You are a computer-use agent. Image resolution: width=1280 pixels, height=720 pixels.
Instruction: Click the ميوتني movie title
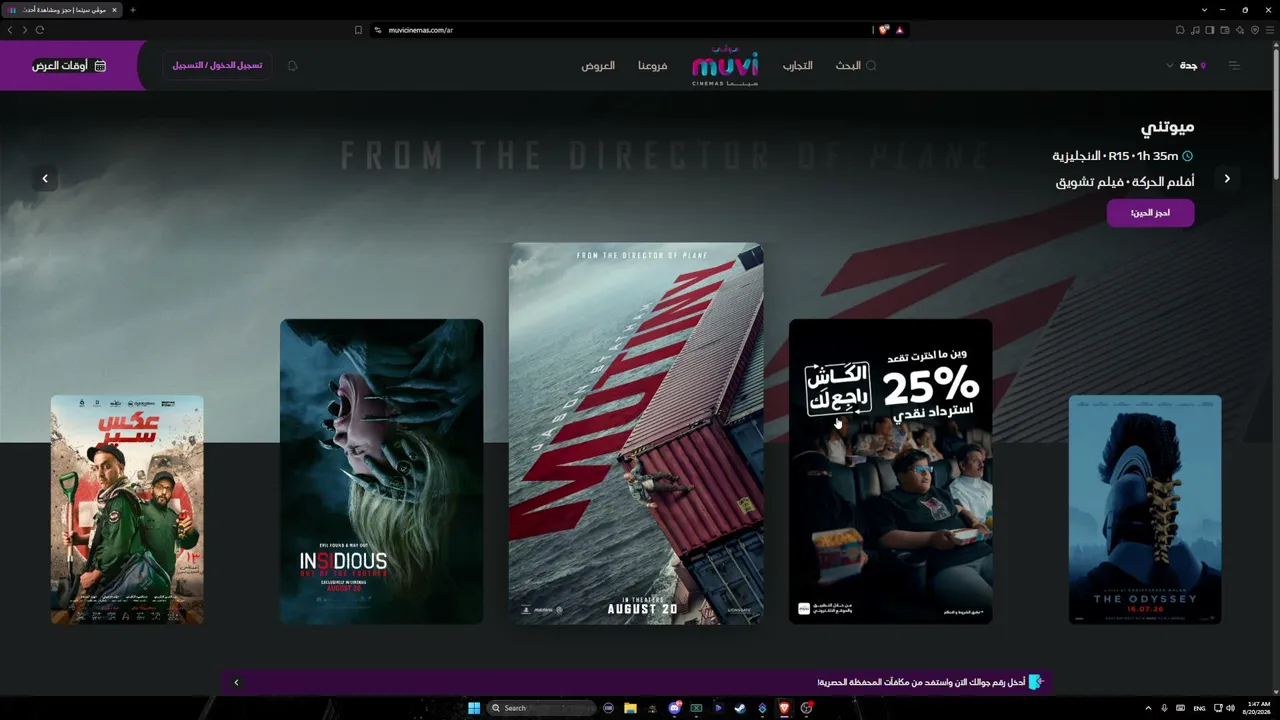(1167, 127)
